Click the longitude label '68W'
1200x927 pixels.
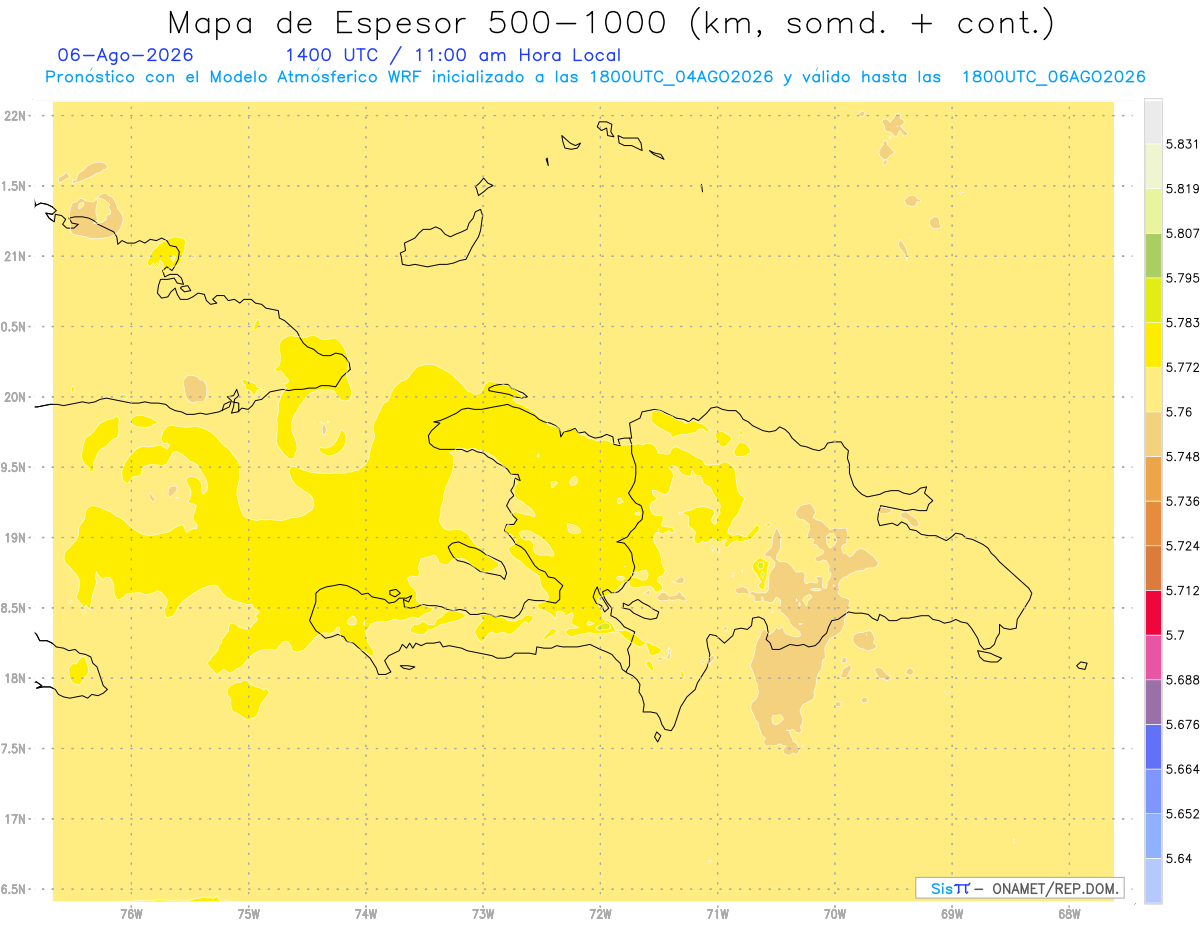tap(1069, 914)
